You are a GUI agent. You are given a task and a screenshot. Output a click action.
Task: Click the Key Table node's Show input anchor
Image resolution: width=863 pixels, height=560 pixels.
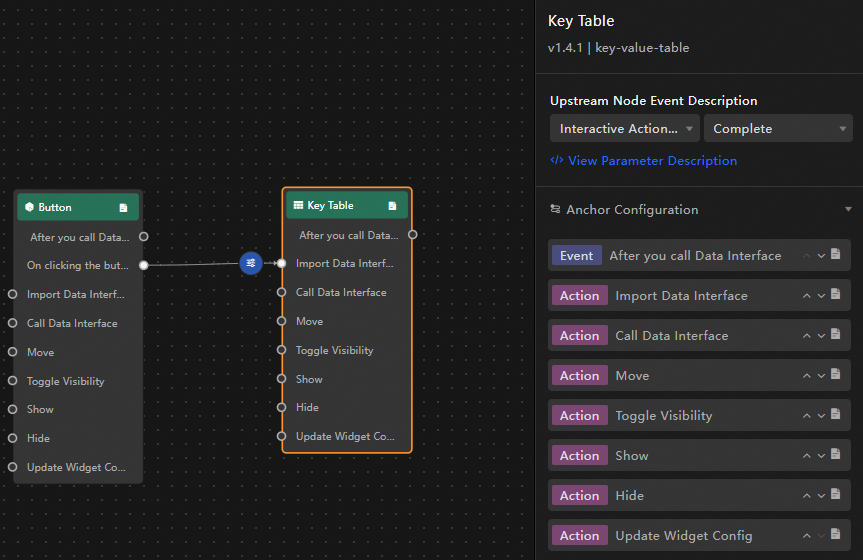click(x=282, y=379)
